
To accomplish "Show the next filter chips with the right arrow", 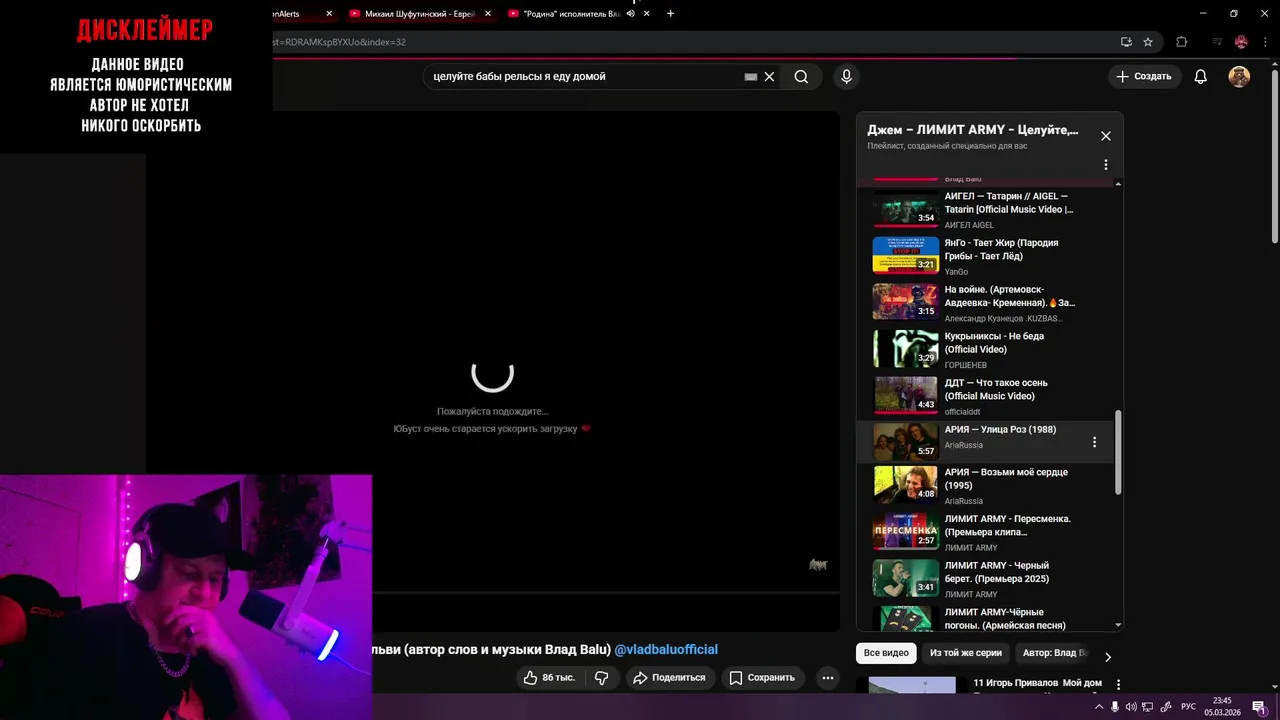I will pyautogui.click(x=1107, y=657).
